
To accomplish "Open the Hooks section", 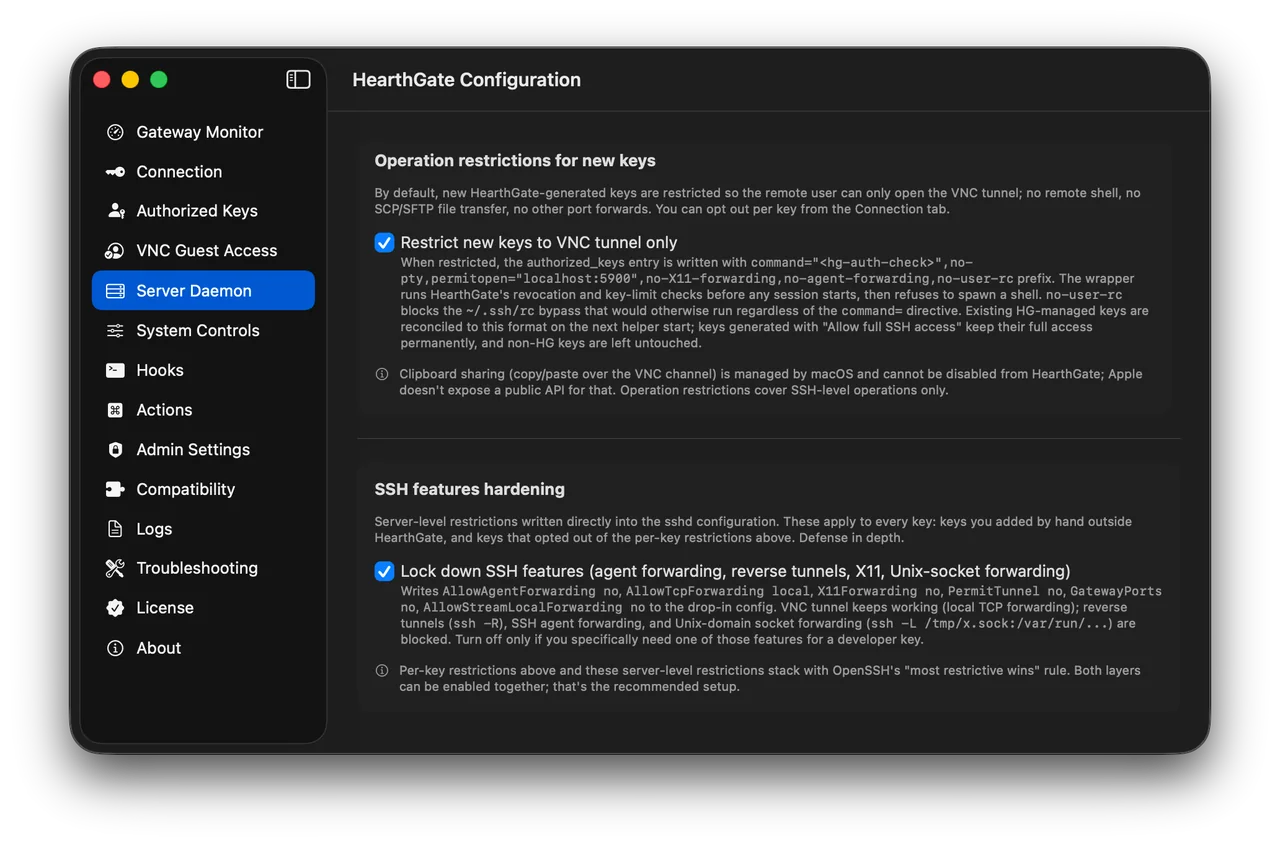I will pos(203,370).
